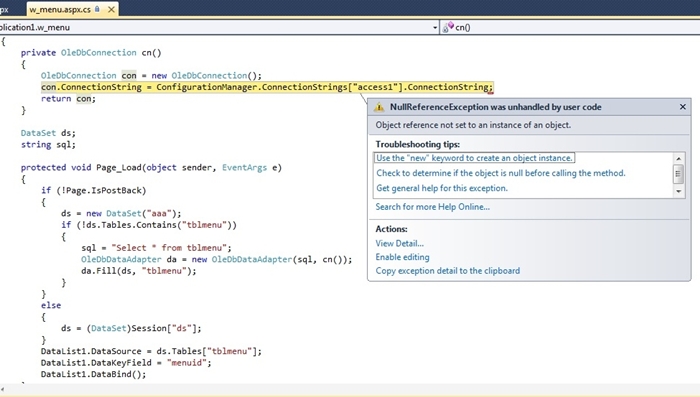Click the troubleshooting tips scrollbar thumb
The width and height of the screenshot is (700, 397).
click(x=679, y=174)
